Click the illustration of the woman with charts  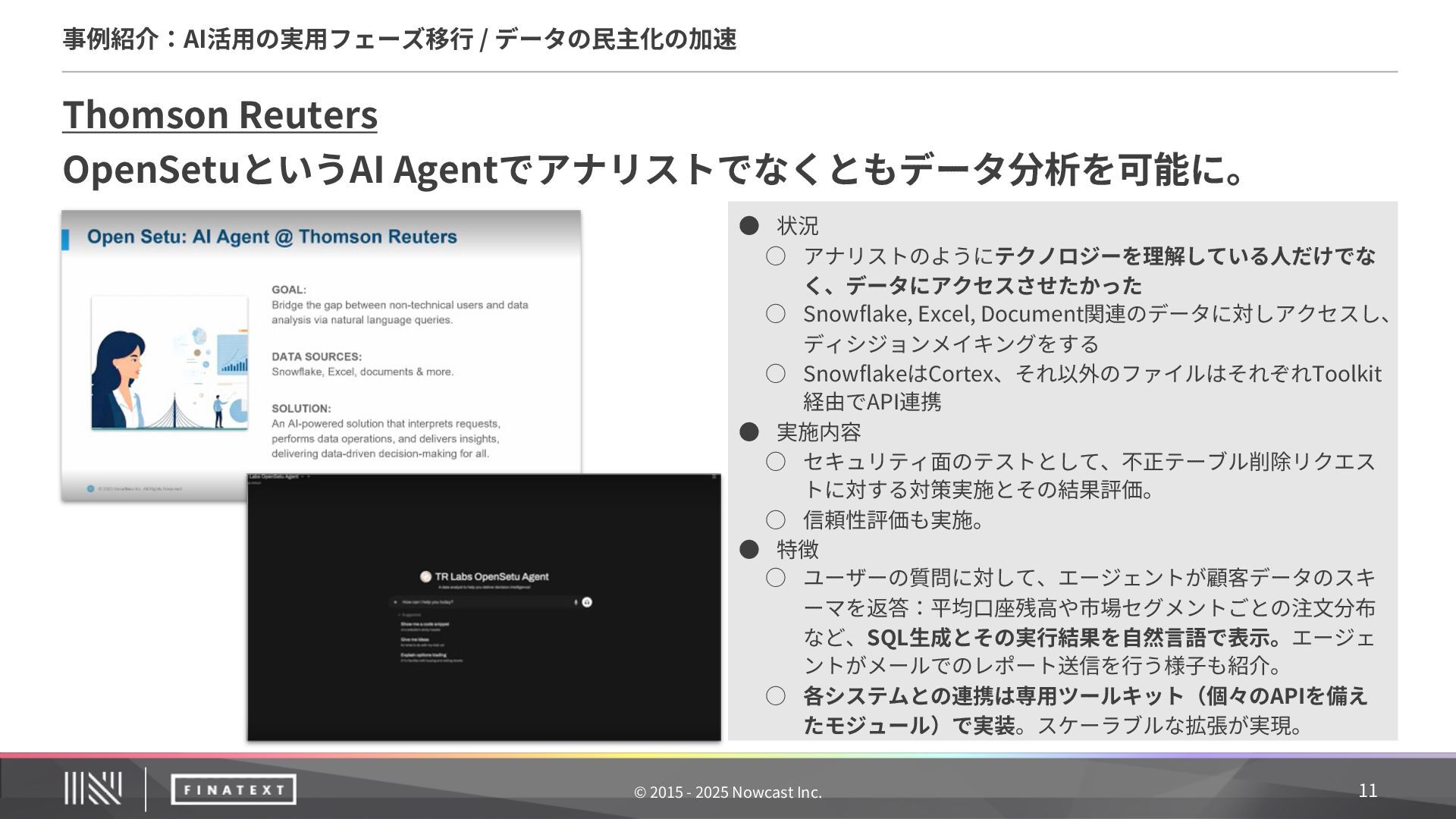(x=170, y=363)
